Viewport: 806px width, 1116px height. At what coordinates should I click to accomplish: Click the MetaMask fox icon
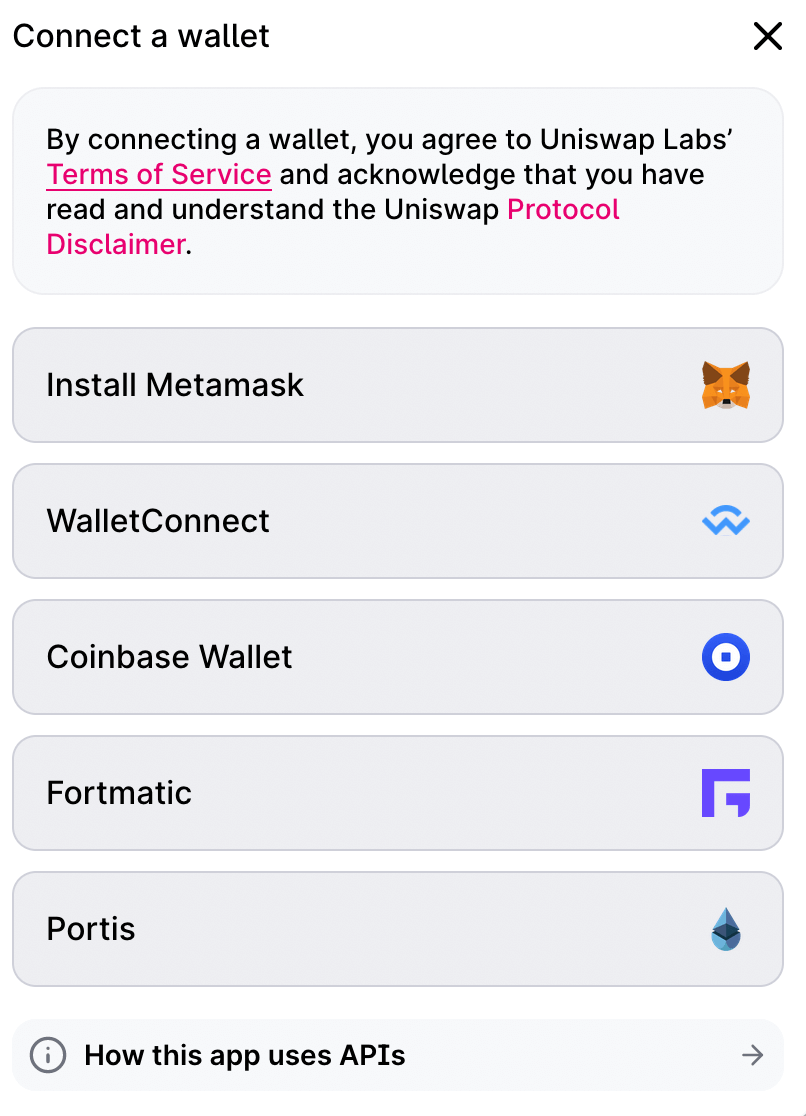tap(726, 385)
